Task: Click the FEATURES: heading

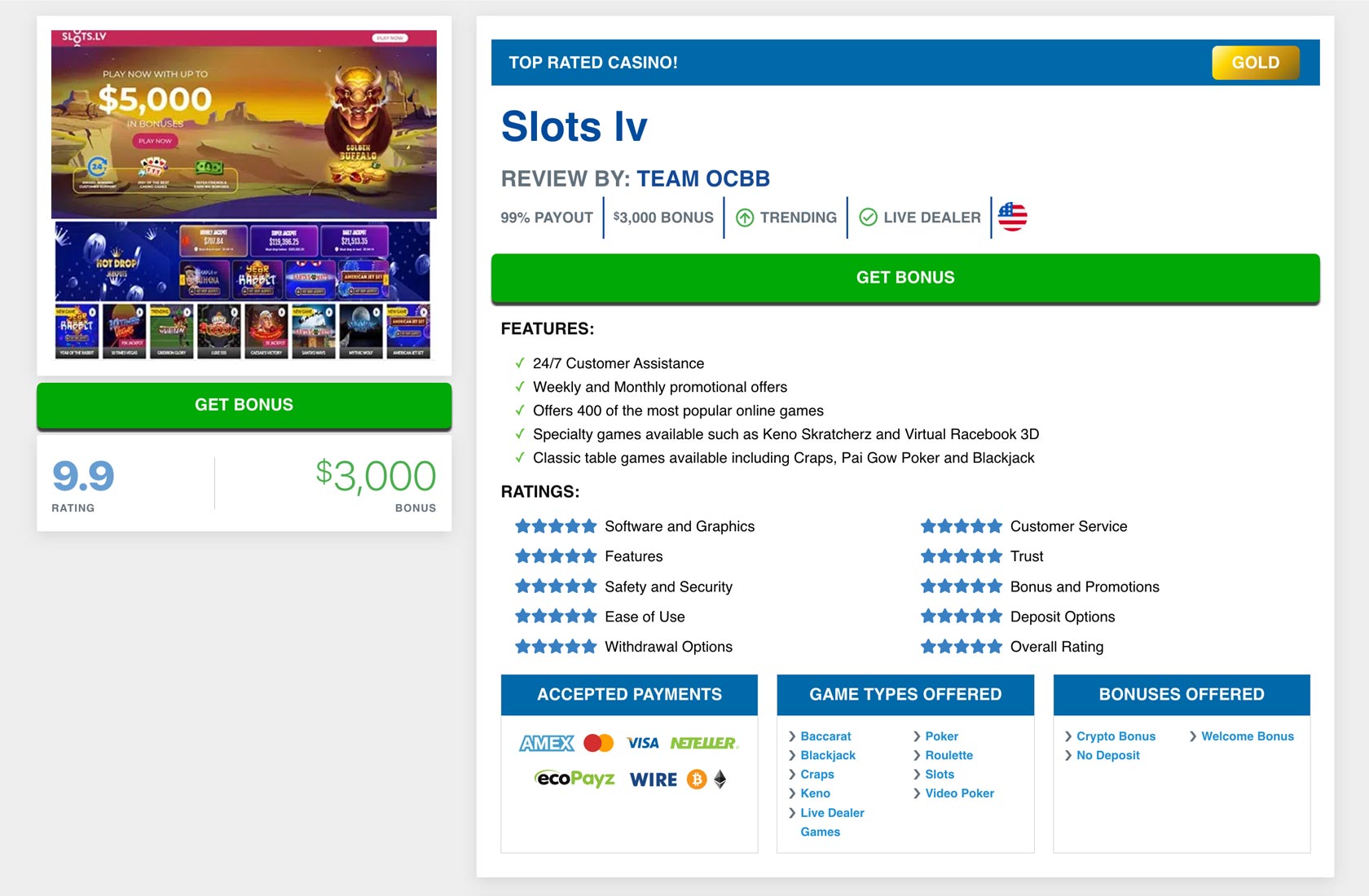Action: click(548, 329)
